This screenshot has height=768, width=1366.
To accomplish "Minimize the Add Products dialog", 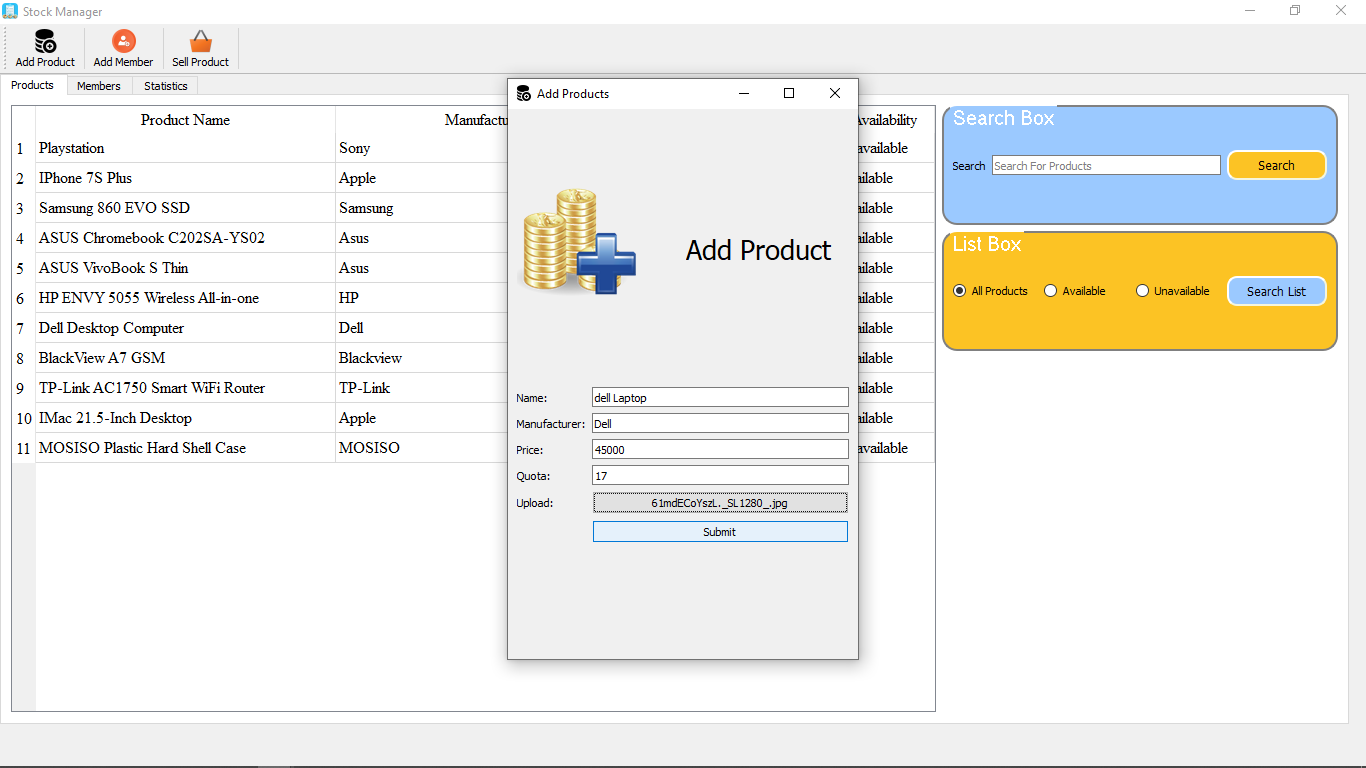I will click(x=744, y=93).
